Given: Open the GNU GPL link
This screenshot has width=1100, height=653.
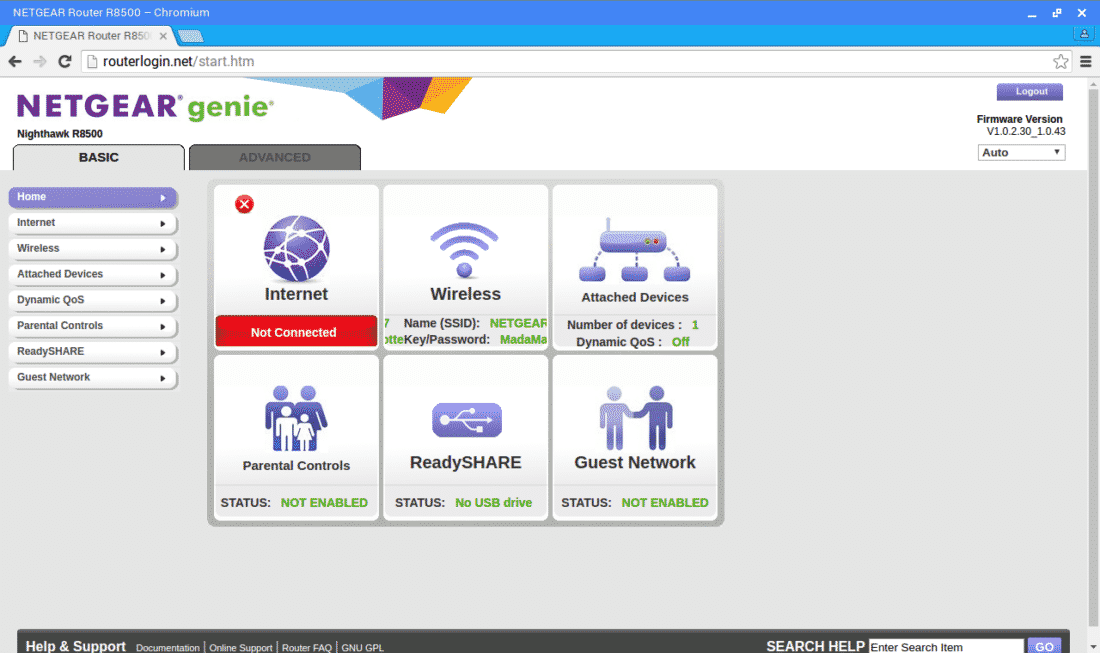Looking at the screenshot, I should coord(363,647).
